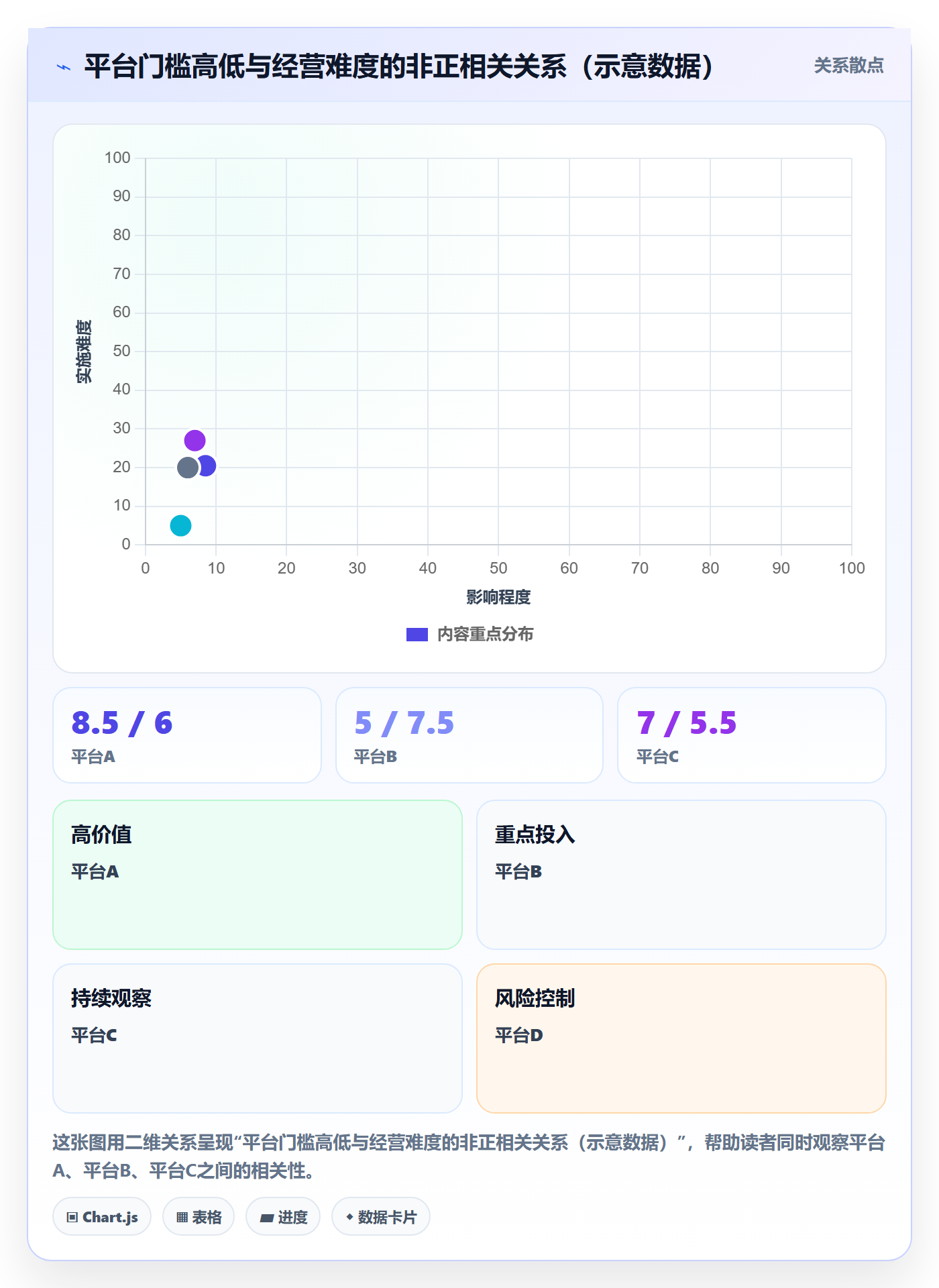Select the cyan data point on the chart
Viewport: 939px width, 1288px height.
point(180,525)
